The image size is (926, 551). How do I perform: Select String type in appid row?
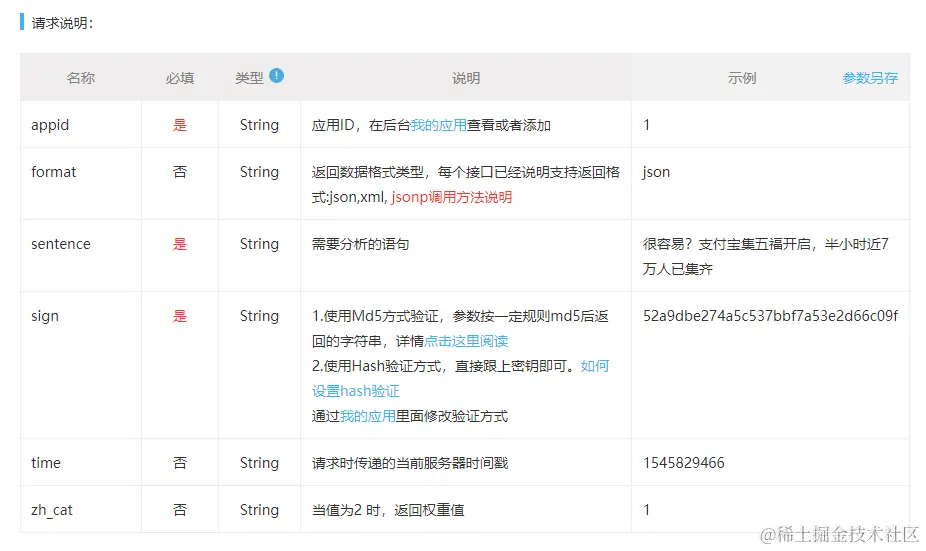[259, 125]
